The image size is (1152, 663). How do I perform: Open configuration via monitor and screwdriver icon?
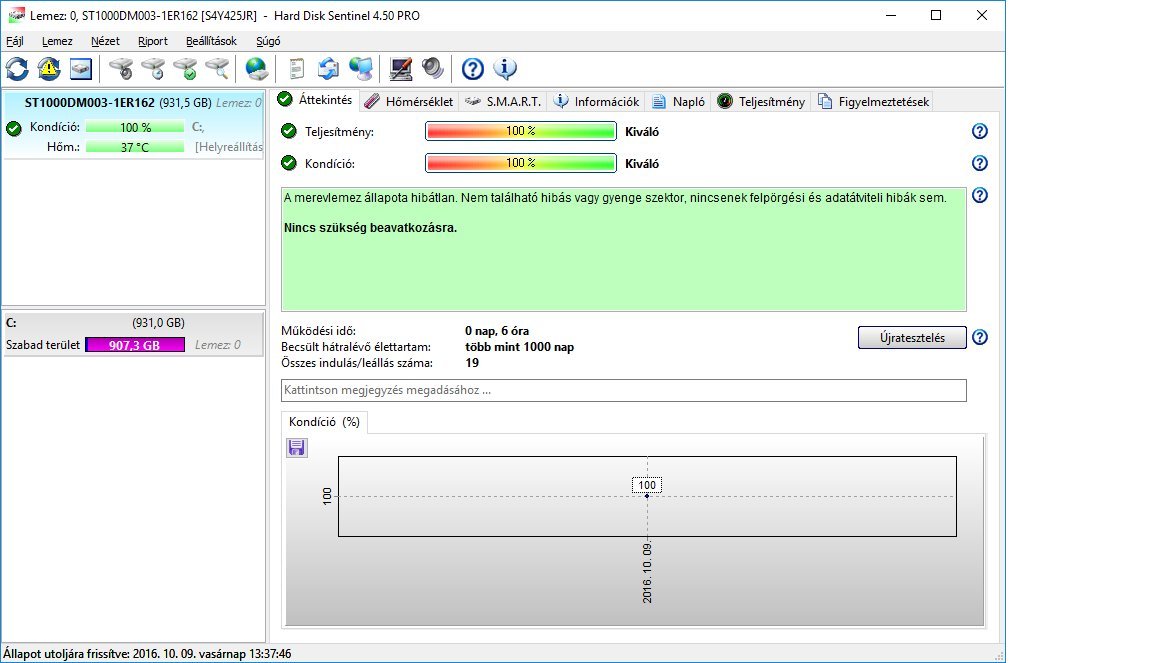pos(400,69)
